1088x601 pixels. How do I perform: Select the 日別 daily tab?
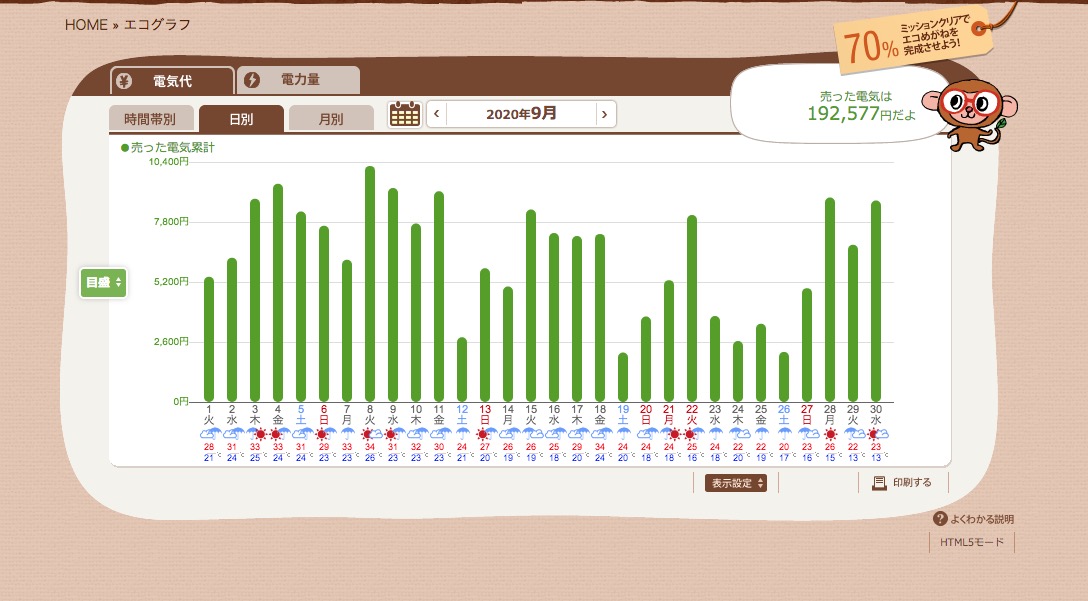[x=241, y=119]
